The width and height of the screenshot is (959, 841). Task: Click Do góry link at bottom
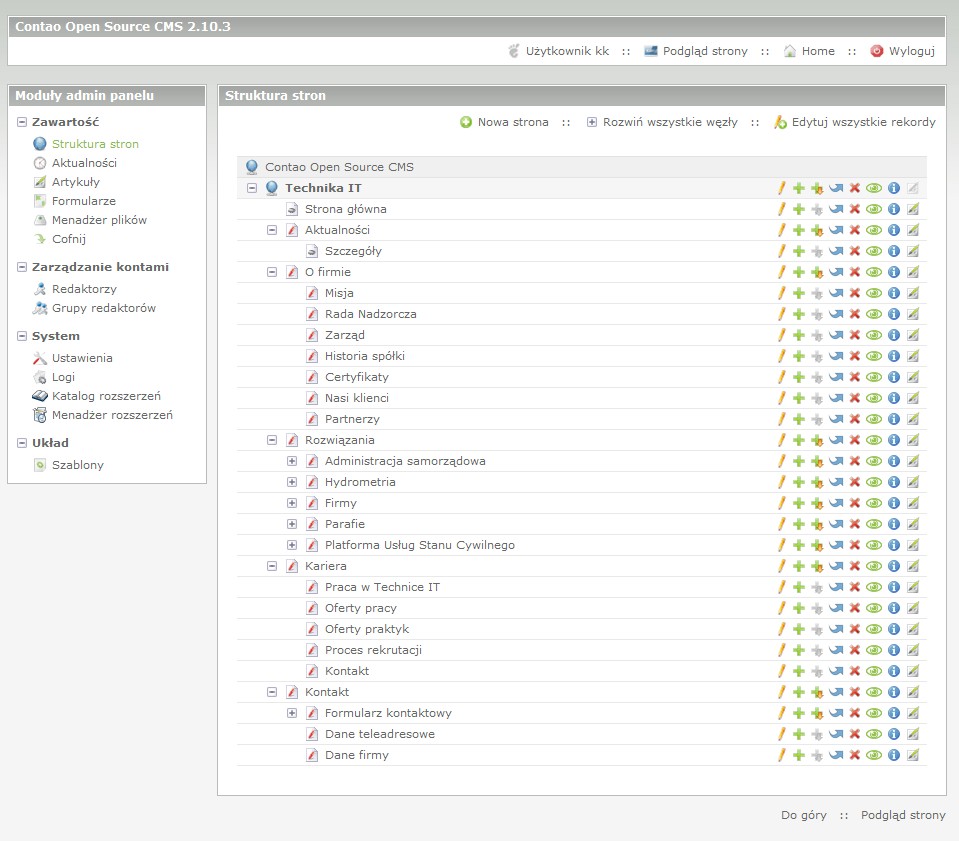804,815
